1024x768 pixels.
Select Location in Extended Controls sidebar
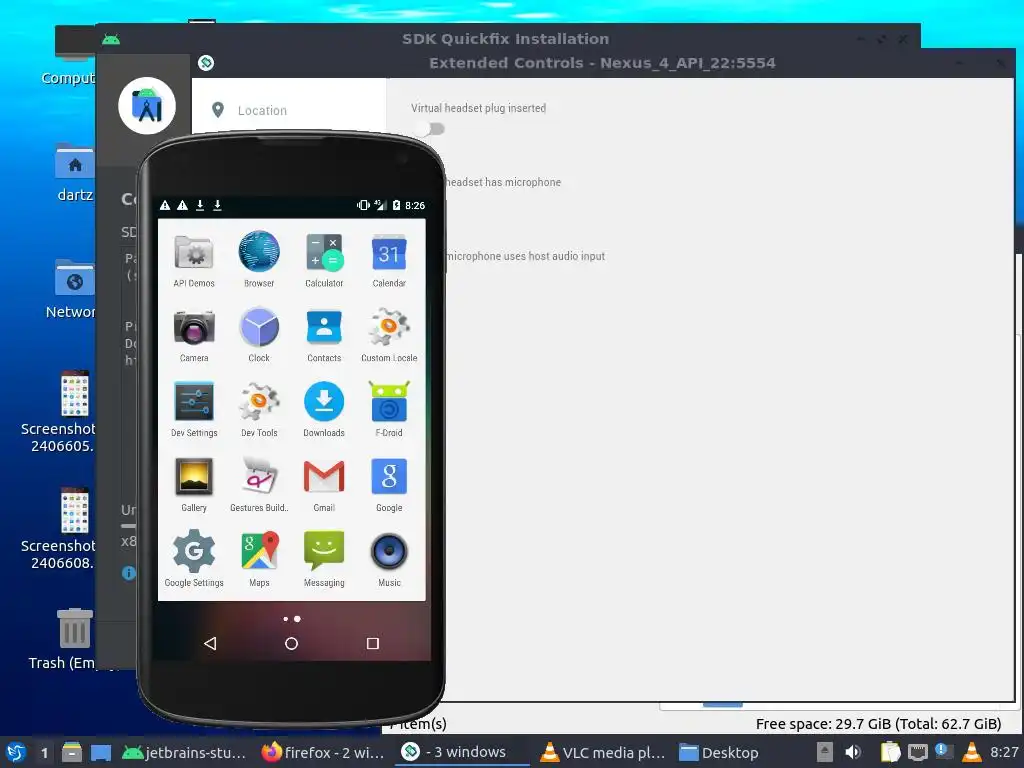point(261,110)
